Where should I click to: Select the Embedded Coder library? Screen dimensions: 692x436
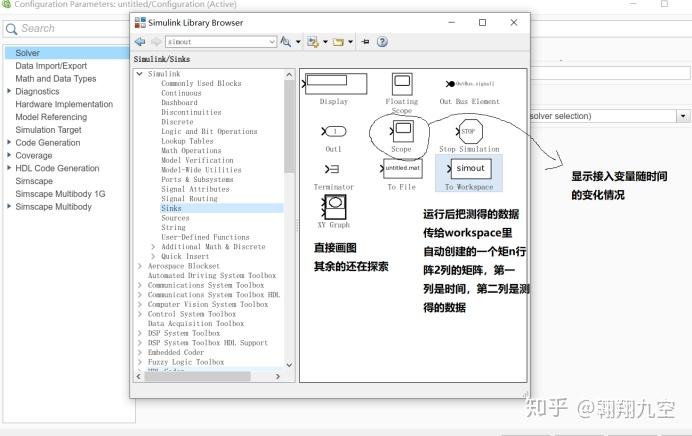click(x=176, y=353)
